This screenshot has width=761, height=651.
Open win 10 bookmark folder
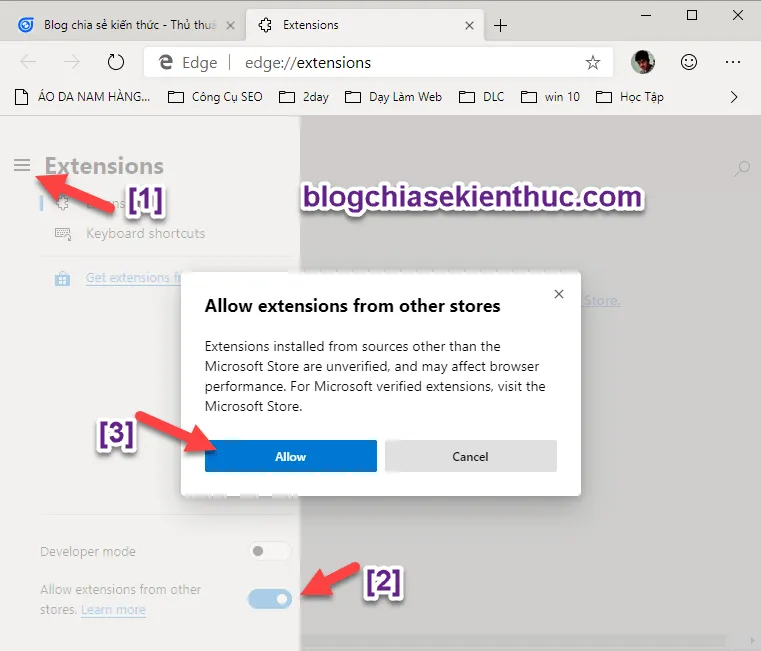click(x=550, y=97)
